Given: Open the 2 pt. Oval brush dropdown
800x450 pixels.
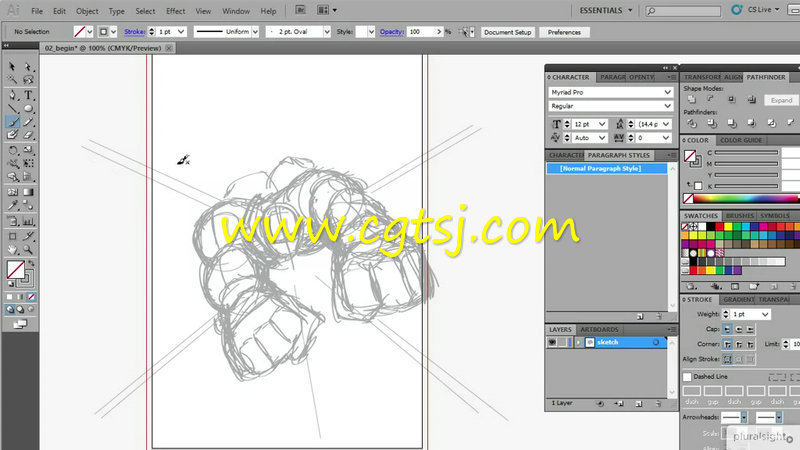Looking at the screenshot, I should click(x=327, y=32).
